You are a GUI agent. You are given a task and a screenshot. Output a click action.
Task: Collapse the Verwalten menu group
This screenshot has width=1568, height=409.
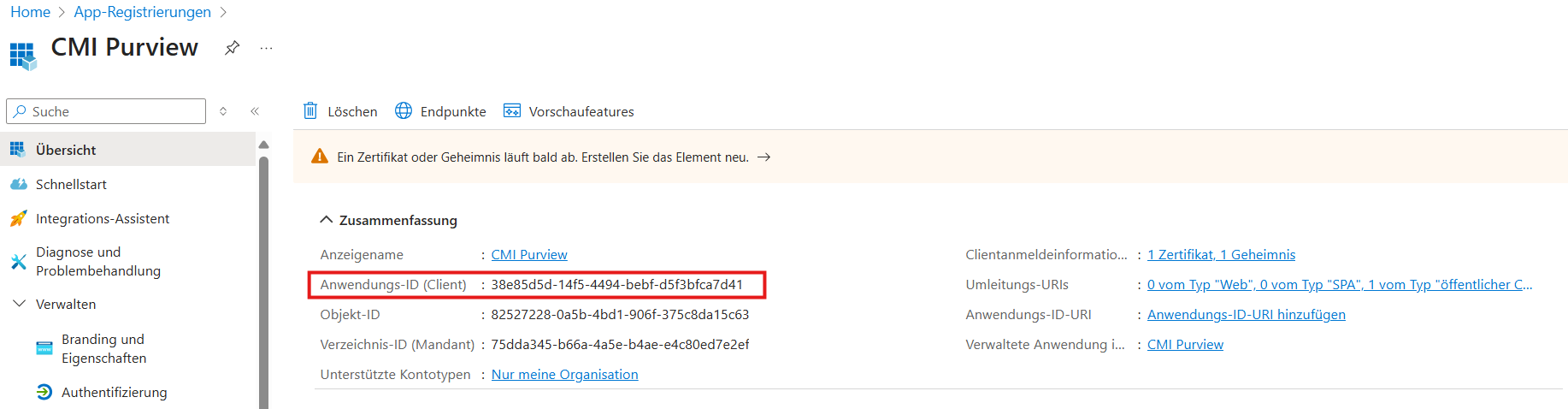coord(19,304)
